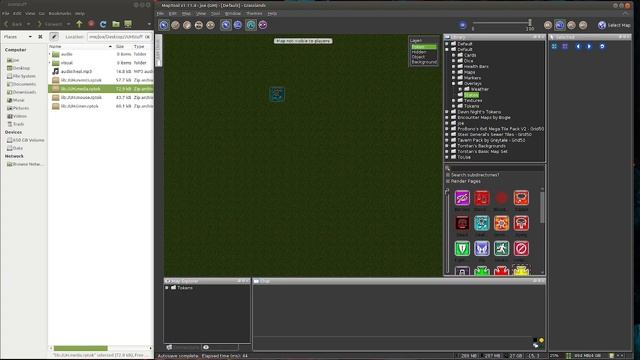640x360 pixels.
Task: Select the Object layer in Layer list
Action: point(424,57)
